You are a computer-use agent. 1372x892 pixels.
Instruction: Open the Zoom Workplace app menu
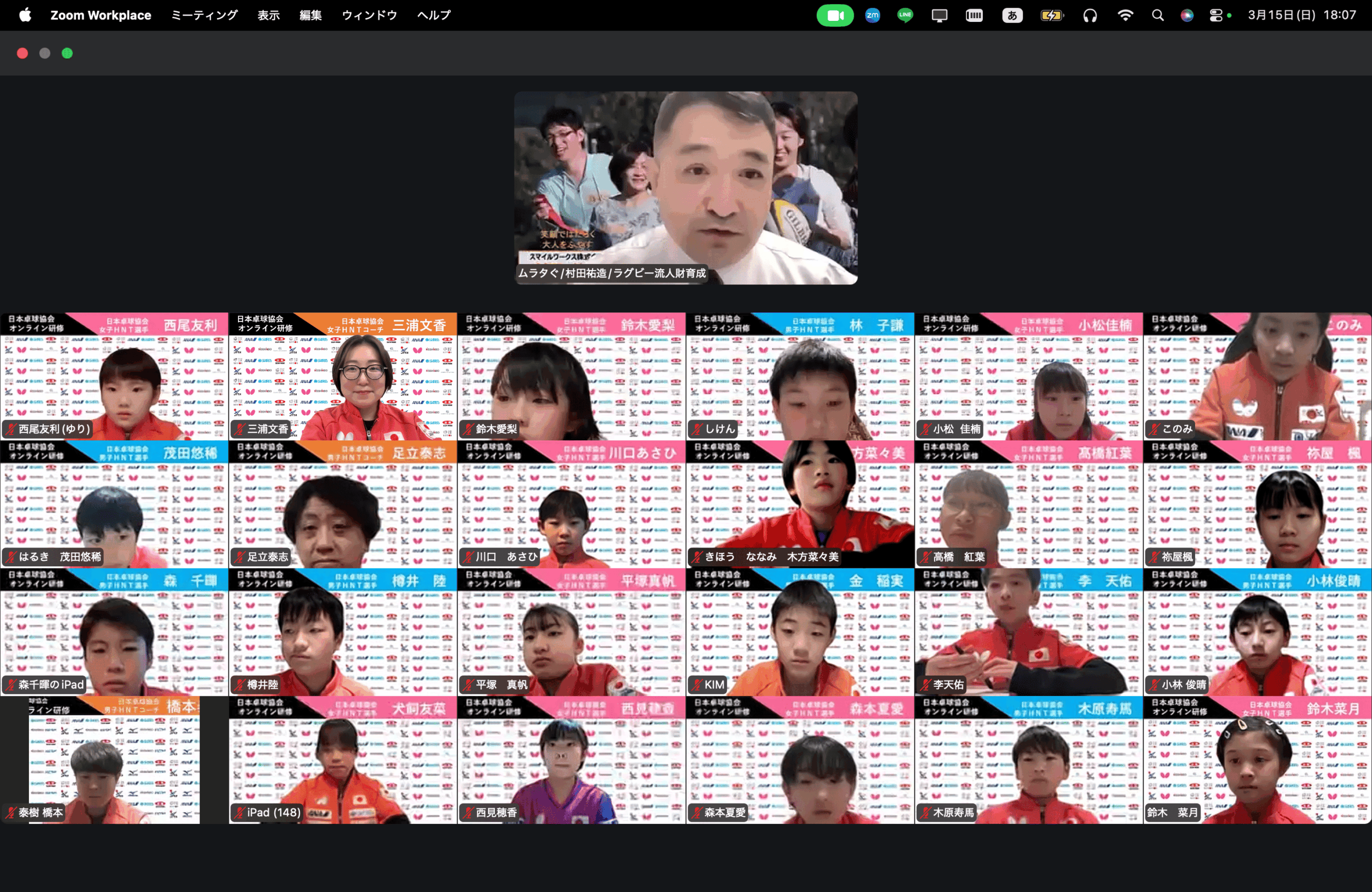tap(100, 16)
